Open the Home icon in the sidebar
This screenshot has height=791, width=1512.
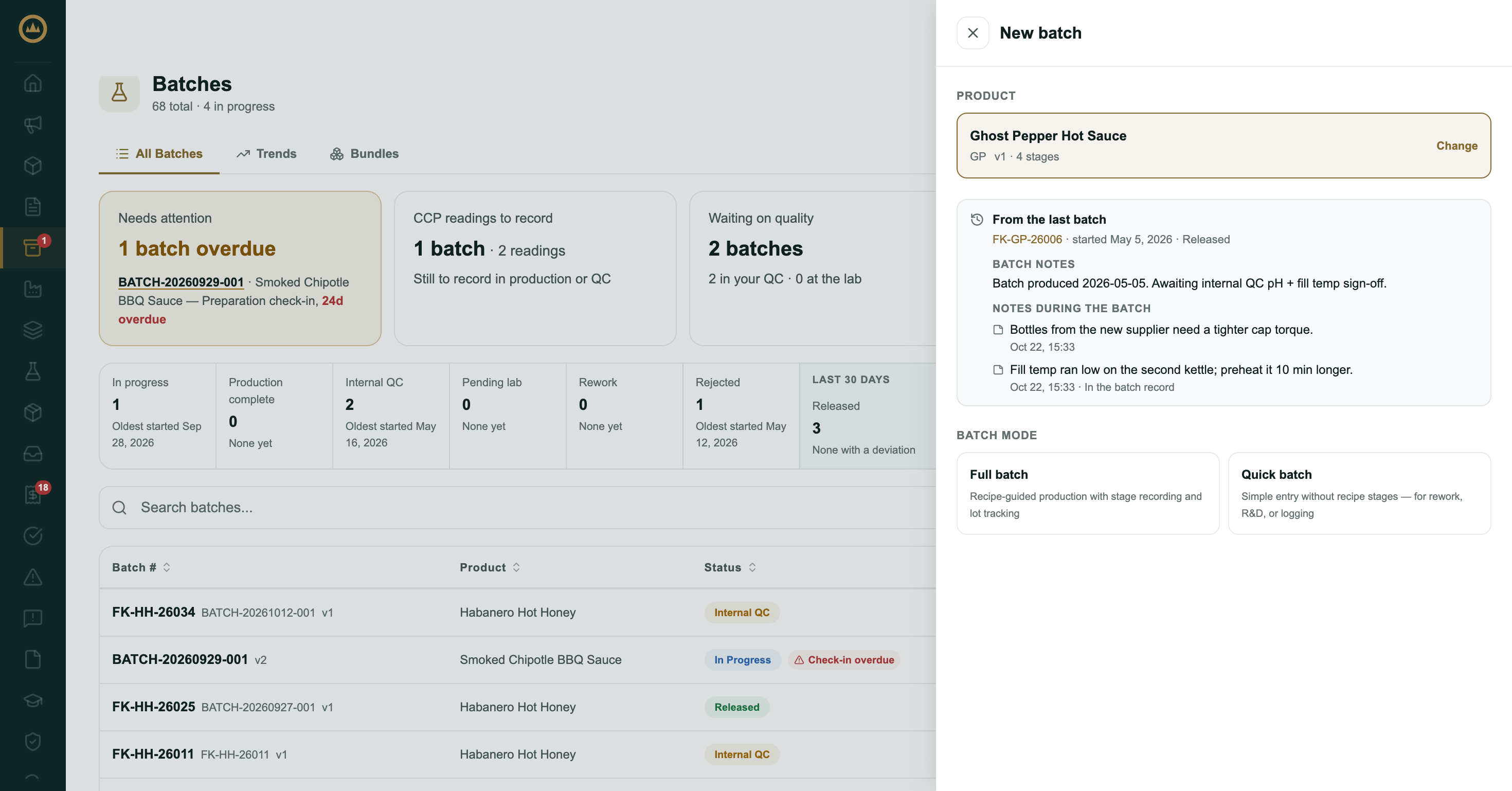pos(33,83)
